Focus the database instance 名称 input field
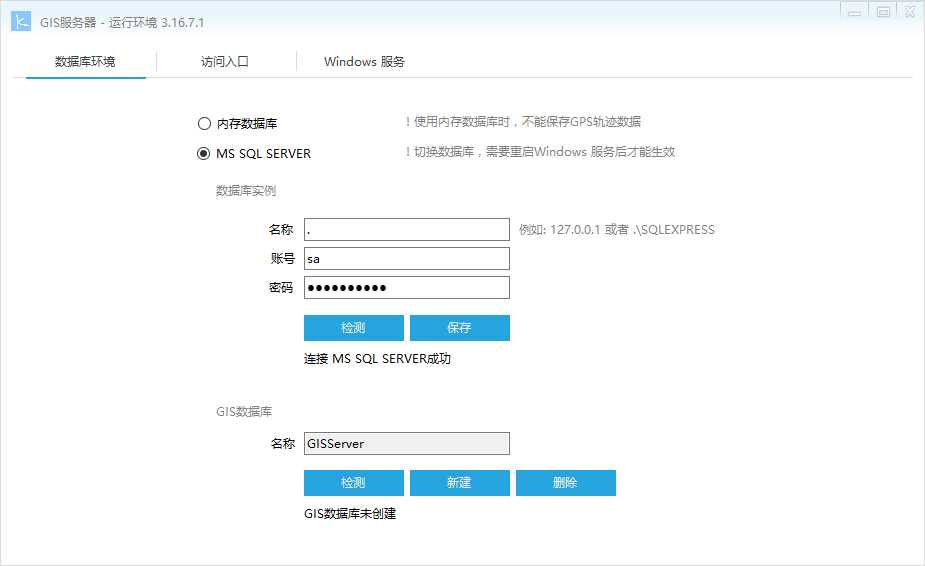The width and height of the screenshot is (925, 566). pos(406,230)
